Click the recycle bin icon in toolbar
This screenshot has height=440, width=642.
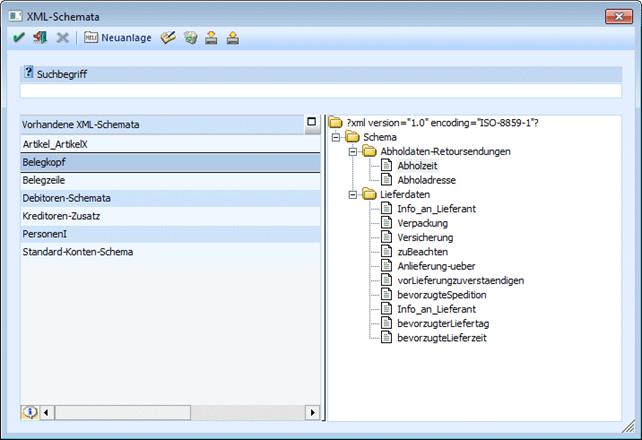tap(190, 38)
